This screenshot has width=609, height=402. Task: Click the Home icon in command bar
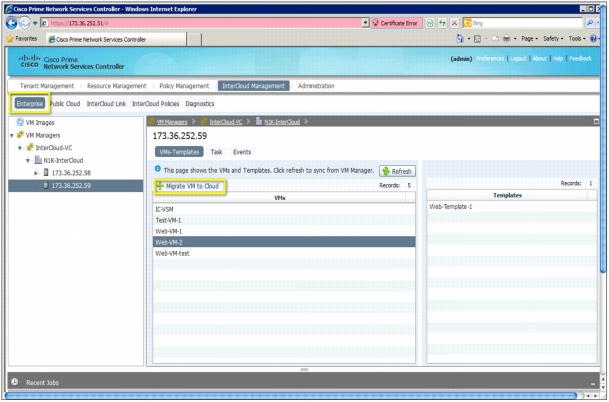click(460, 38)
